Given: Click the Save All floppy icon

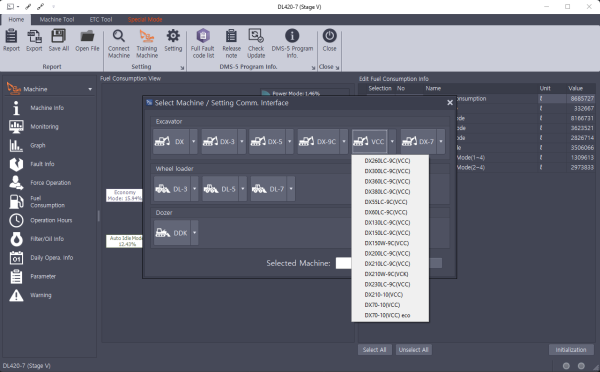Looking at the screenshot, I should [x=59, y=36].
